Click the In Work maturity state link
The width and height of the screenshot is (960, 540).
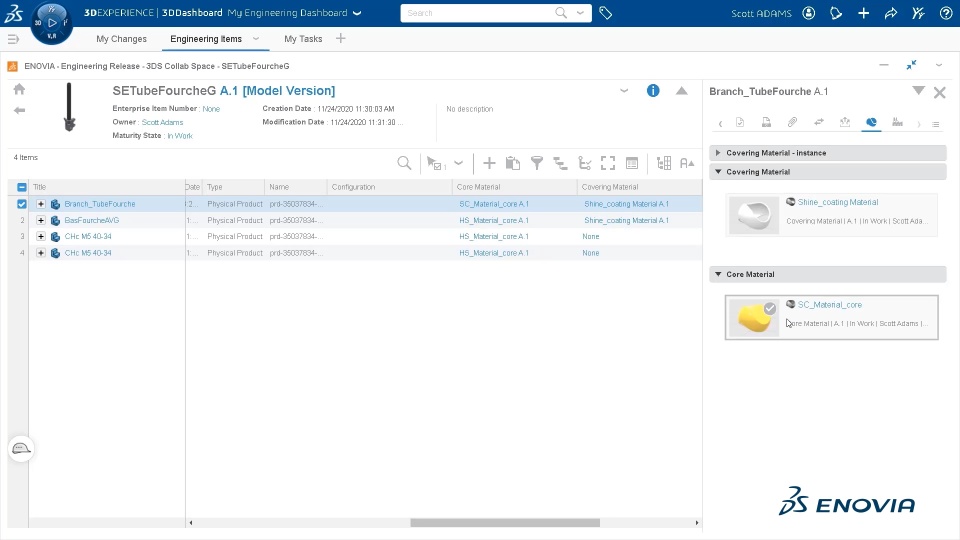point(180,136)
